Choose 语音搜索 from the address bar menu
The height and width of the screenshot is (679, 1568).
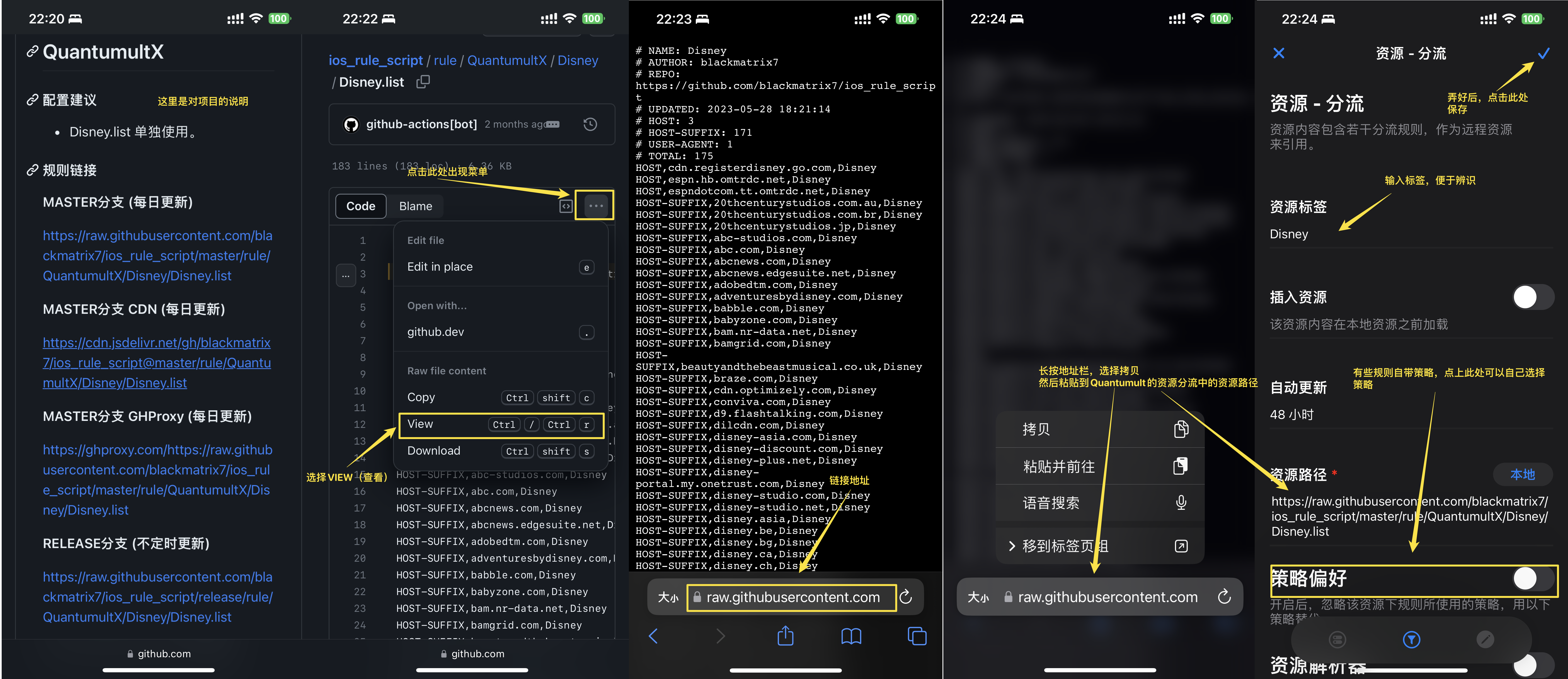click(x=1099, y=503)
